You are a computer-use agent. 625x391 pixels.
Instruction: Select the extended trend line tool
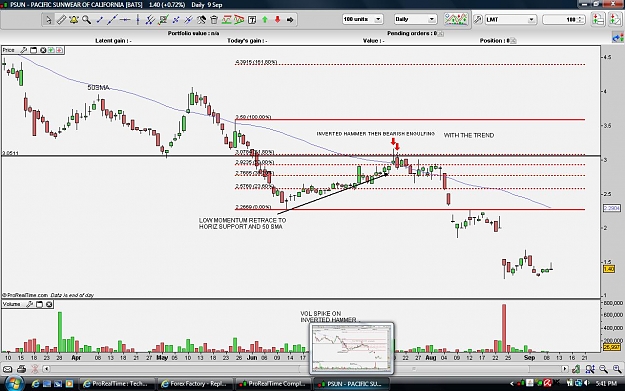click(x=112, y=20)
